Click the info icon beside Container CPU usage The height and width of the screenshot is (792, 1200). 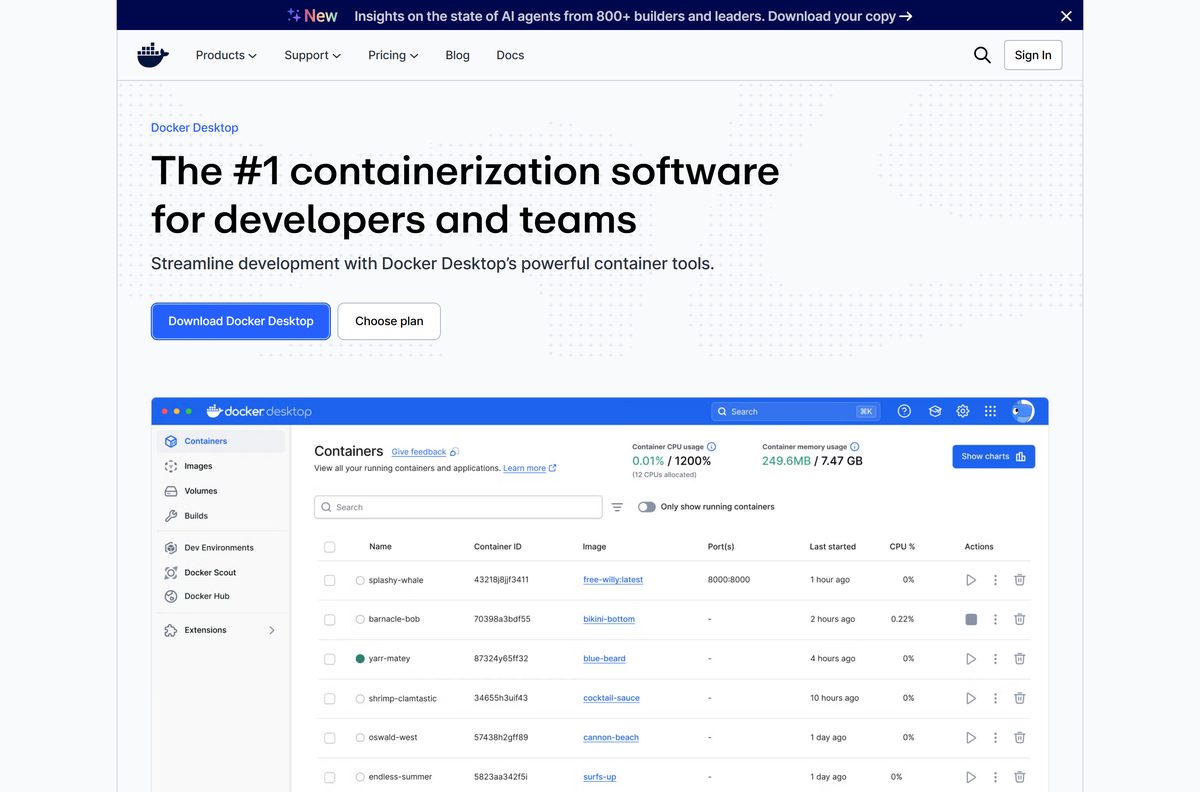(712, 447)
